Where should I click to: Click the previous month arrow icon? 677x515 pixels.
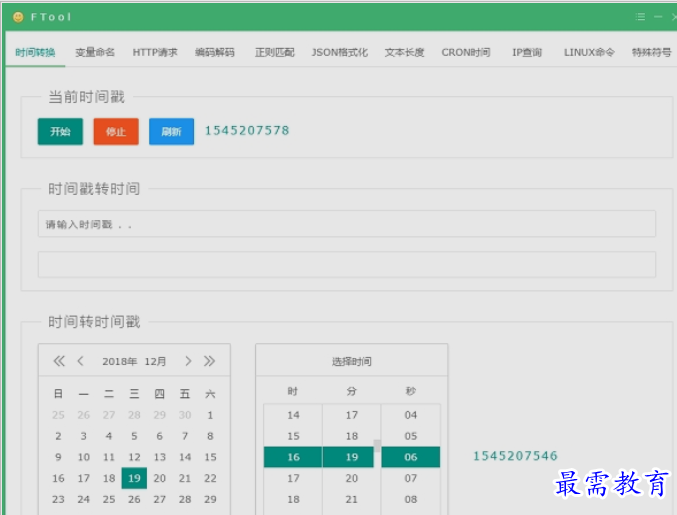81,361
